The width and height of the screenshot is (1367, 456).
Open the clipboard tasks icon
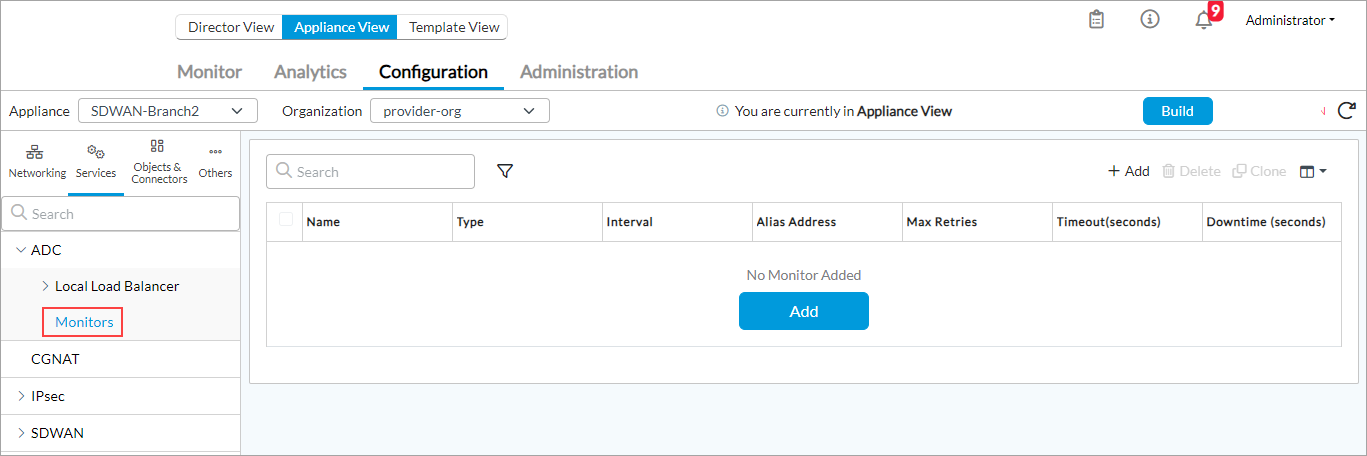[x=1096, y=20]
